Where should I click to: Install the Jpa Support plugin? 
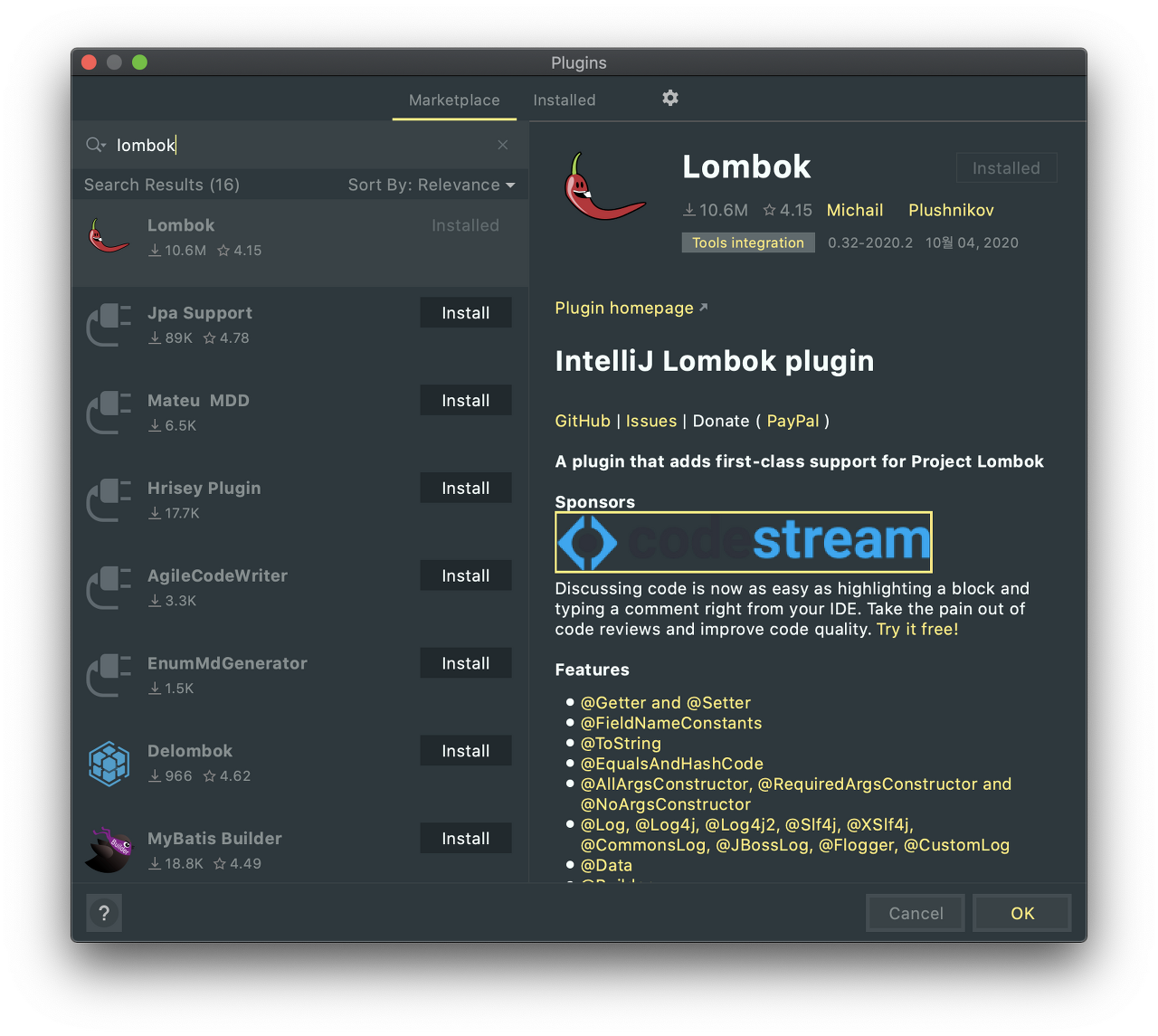pos(466,313)
